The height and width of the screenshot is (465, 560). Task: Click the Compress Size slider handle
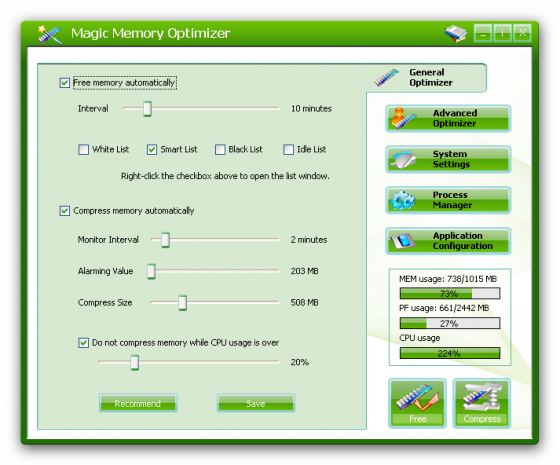point(182,302)
